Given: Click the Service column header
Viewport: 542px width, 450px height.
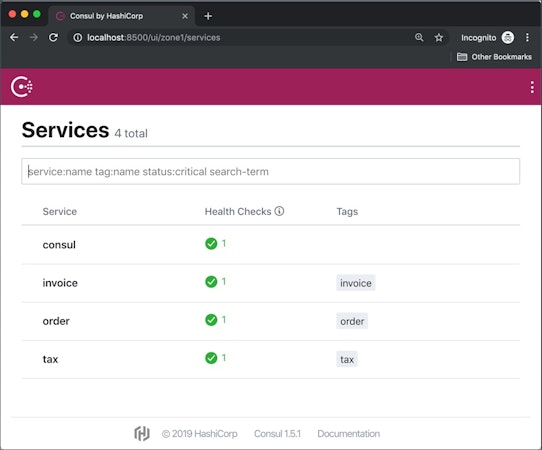Looking at the screenshot, I should point(60,212).
